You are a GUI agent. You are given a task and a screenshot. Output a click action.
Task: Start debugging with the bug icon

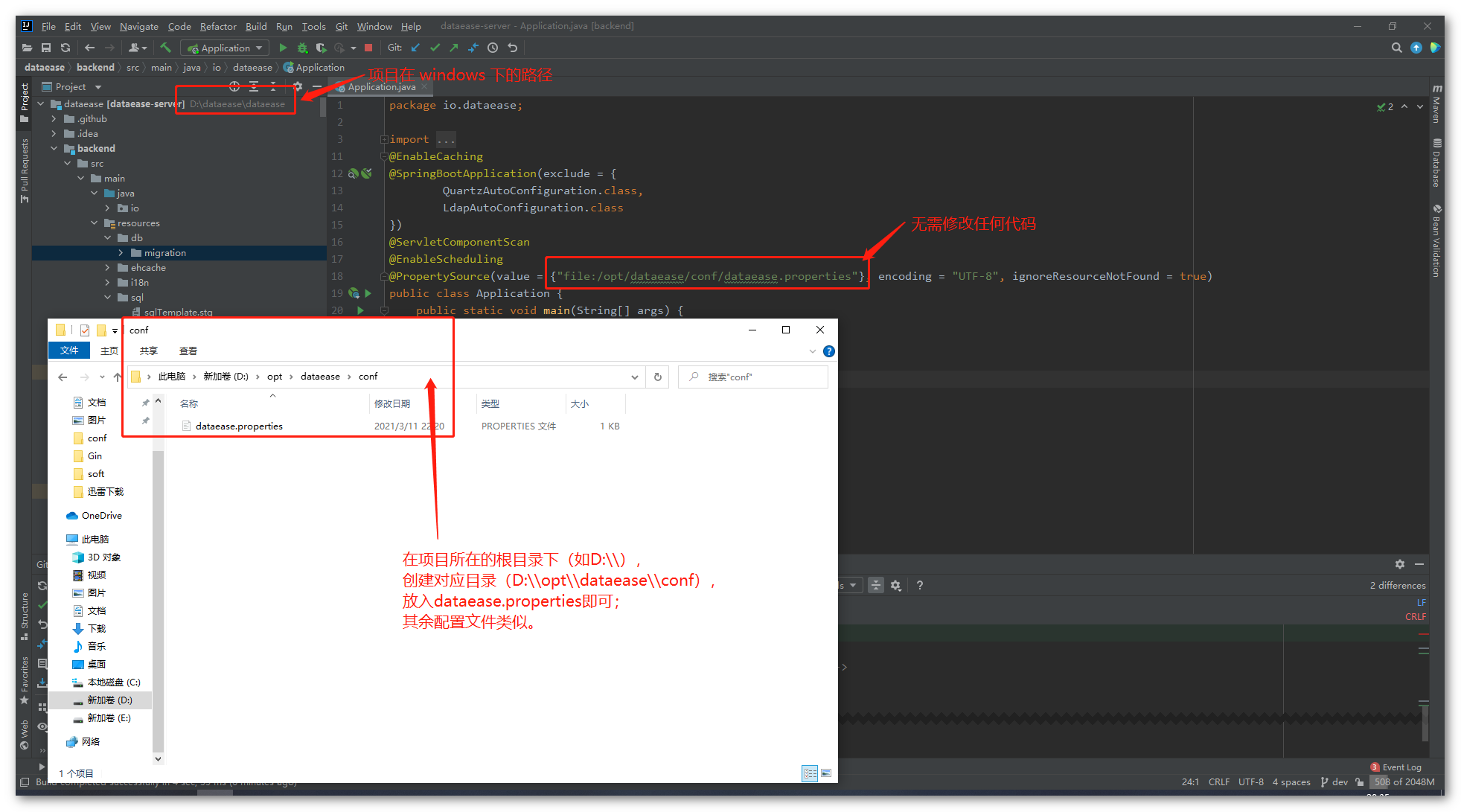click(302, 47)
